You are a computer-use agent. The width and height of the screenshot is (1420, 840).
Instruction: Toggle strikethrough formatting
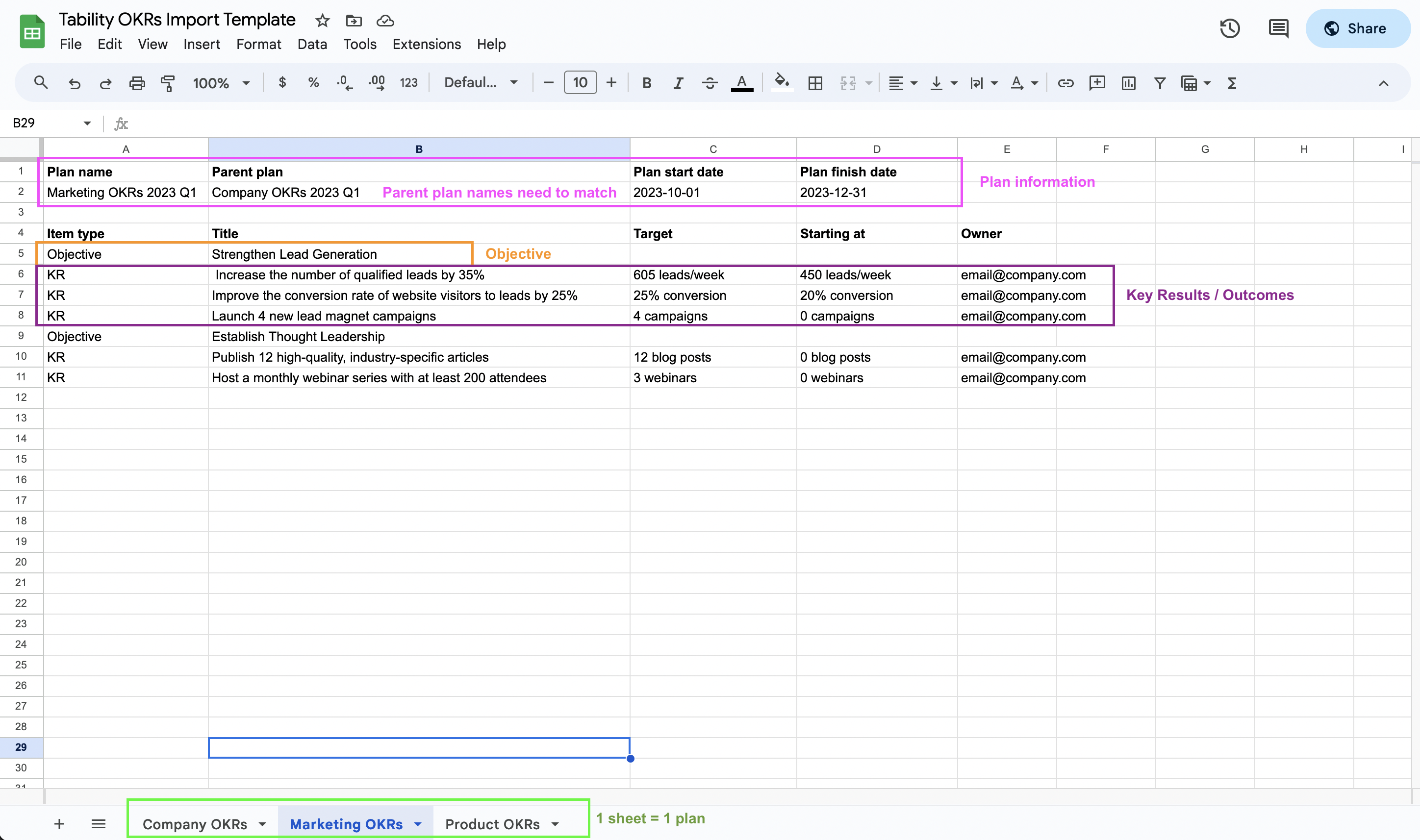click(710, 83)
